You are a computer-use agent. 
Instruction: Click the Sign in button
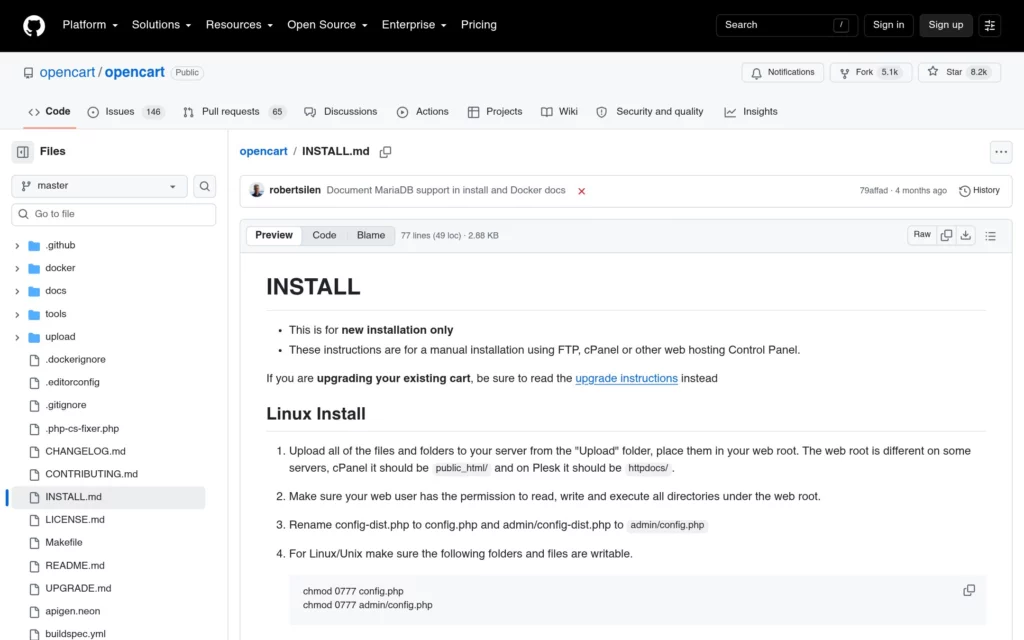[888, 25]
